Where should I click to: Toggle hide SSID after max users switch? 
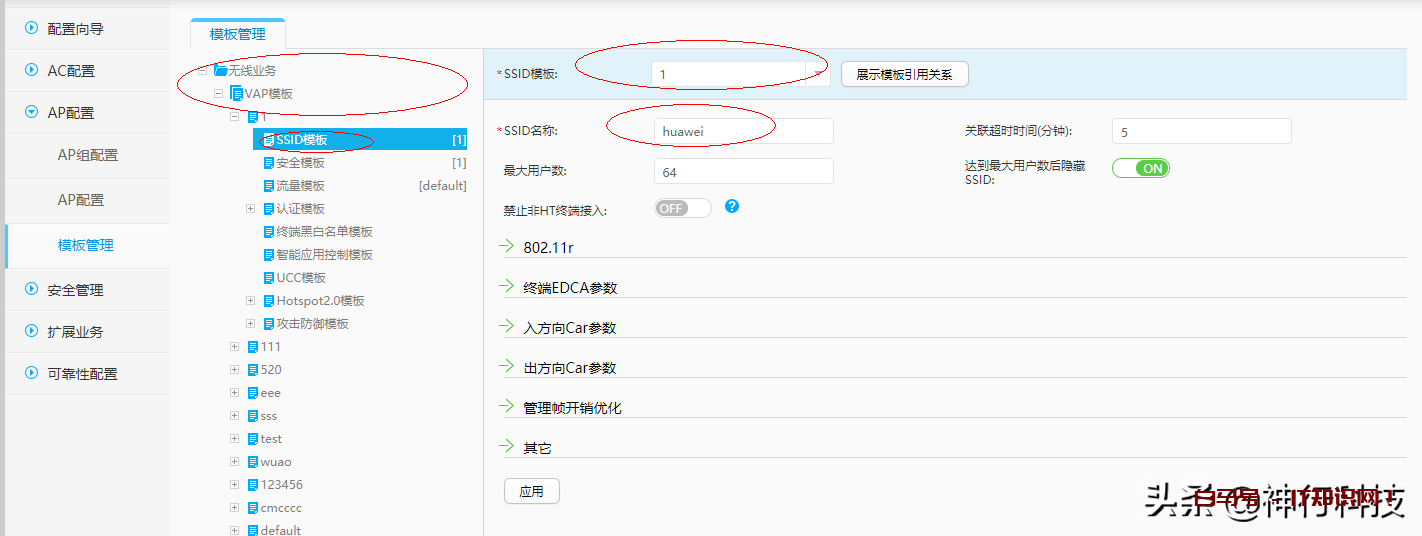tap(1140, 168)
